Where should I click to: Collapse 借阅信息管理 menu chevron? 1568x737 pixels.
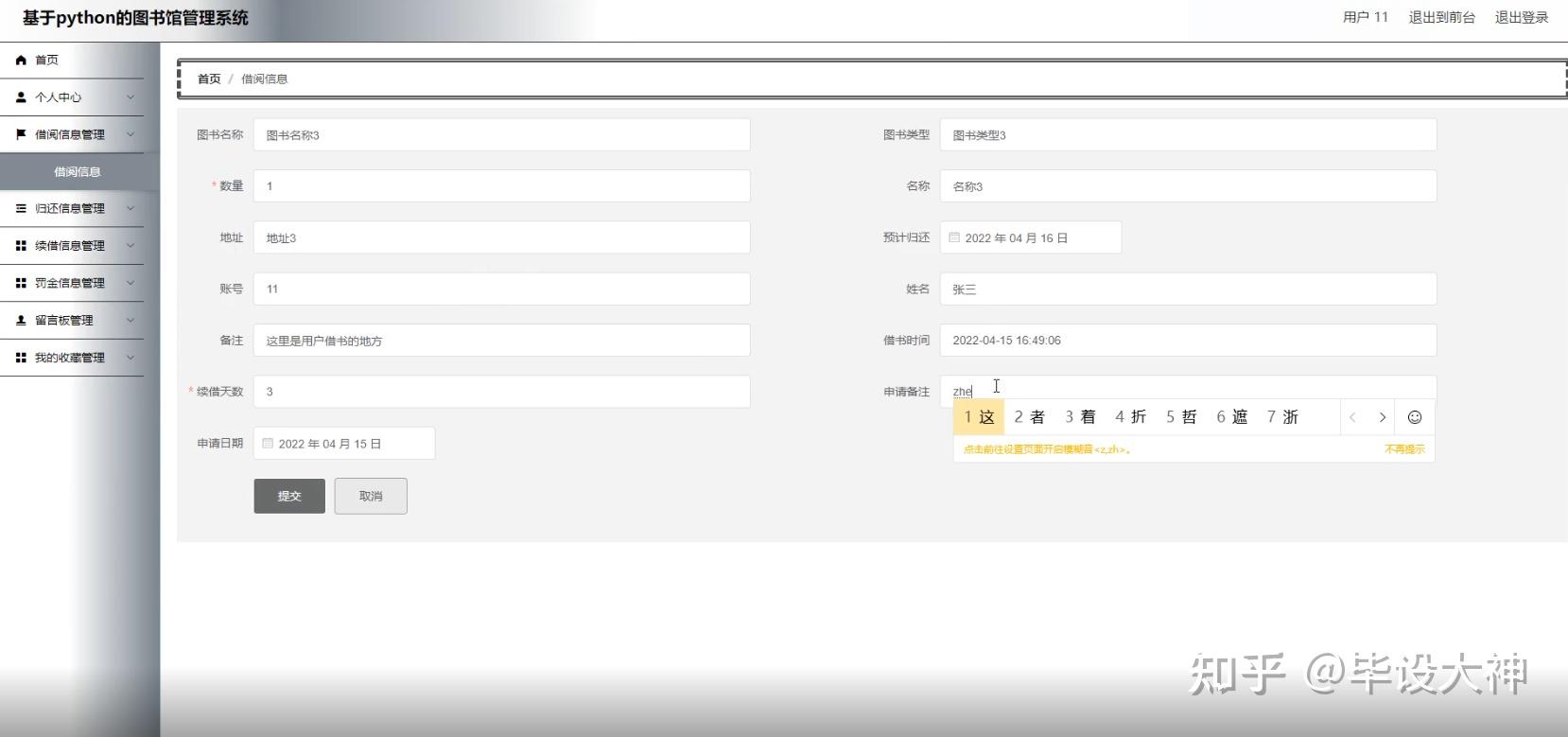[131, 134]
